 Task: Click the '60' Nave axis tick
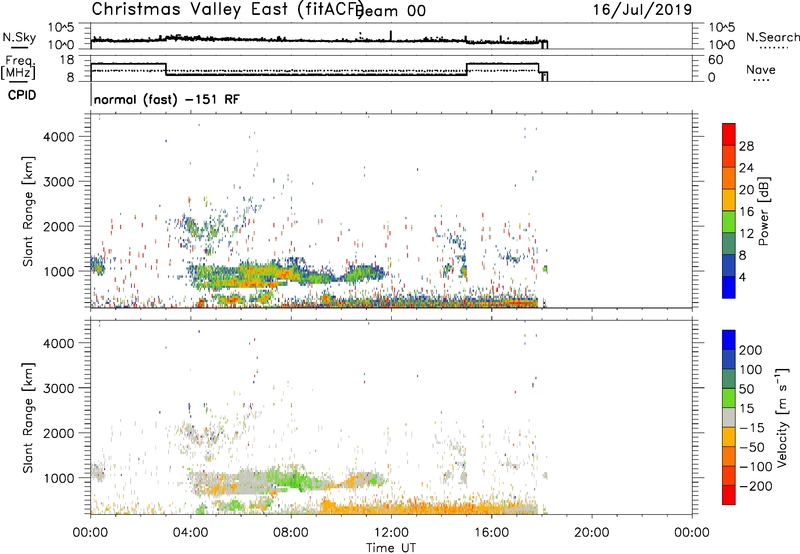tap(716, 60)
